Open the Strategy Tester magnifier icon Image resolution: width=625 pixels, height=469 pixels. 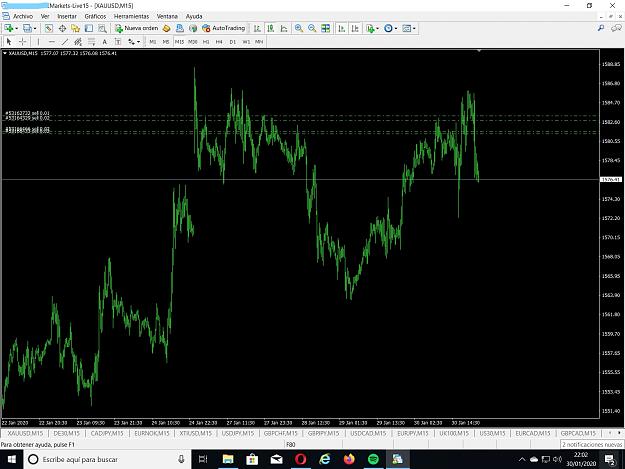tap(102, 28)
